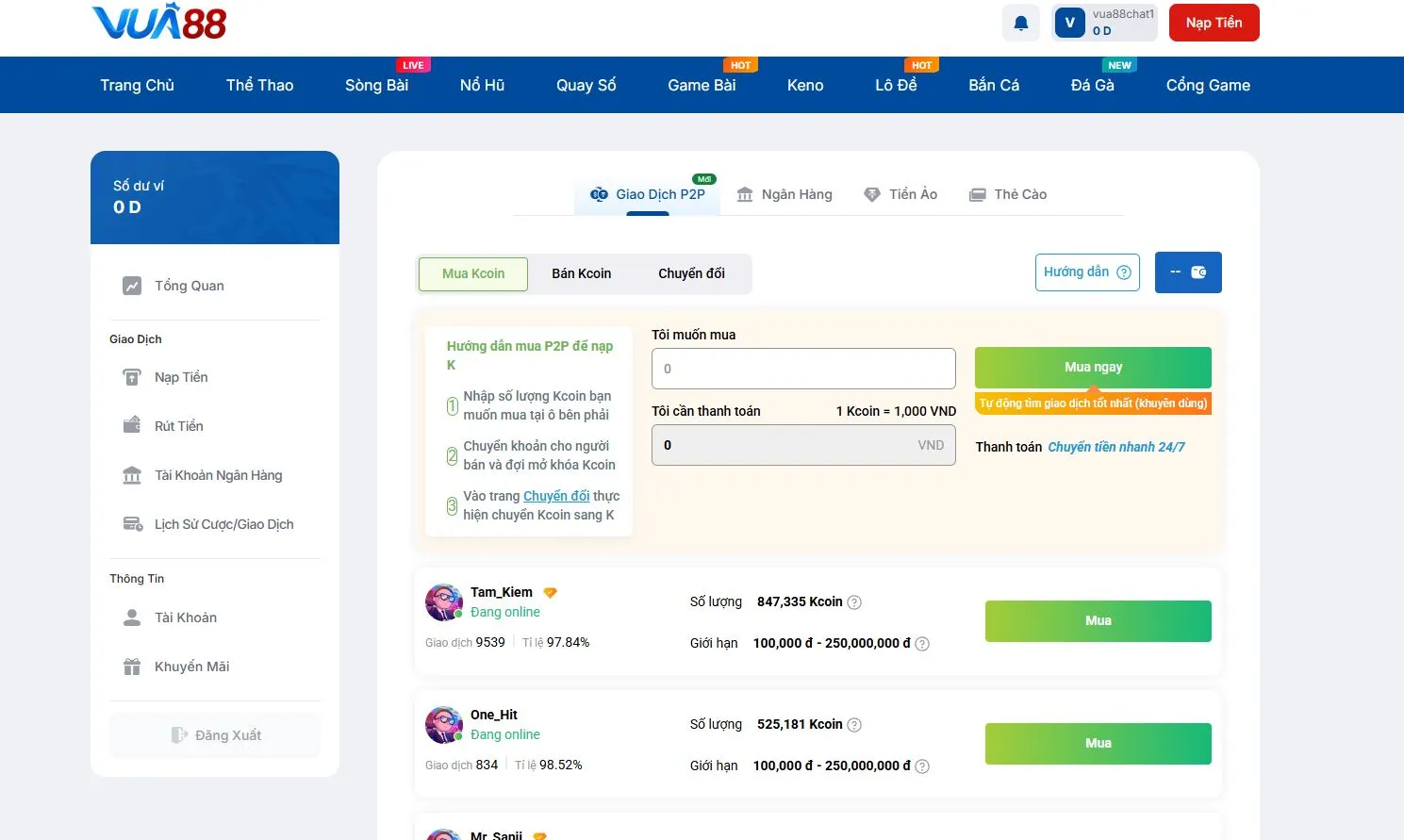Image resolution: width=1404 pixels, height=840 pixels.
Task: Click help icon beside One_Hit limit range
Action: 922,766
